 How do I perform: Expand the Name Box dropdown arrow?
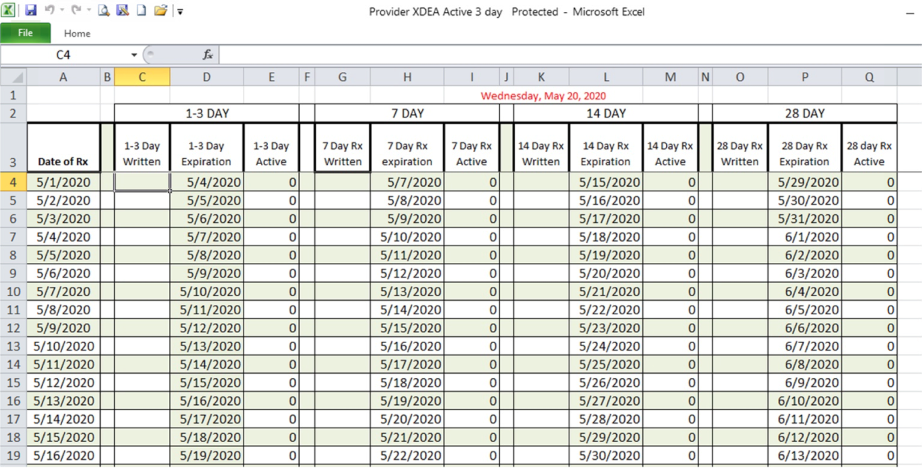(x=134, y=55)
